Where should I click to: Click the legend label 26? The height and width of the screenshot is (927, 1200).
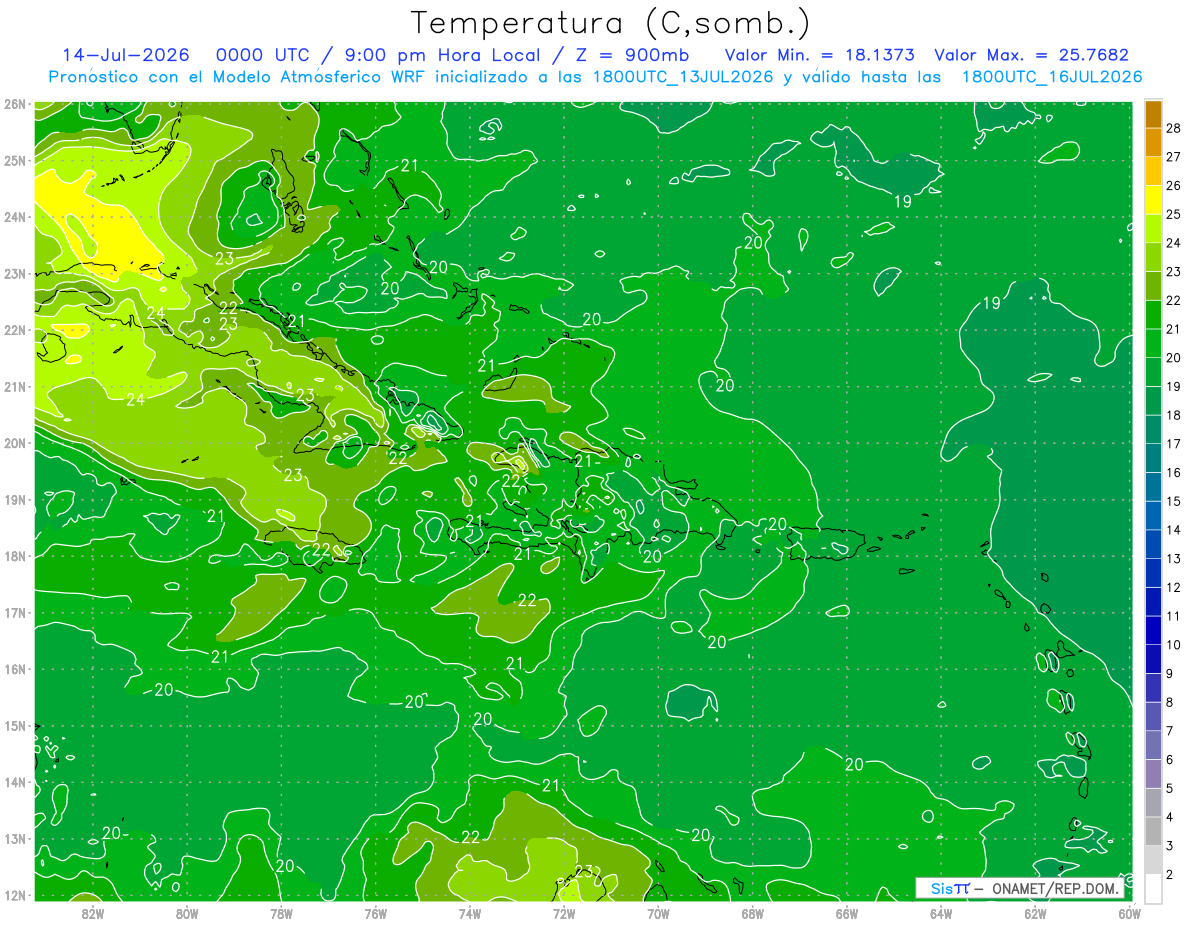(x=1174, y=185)
